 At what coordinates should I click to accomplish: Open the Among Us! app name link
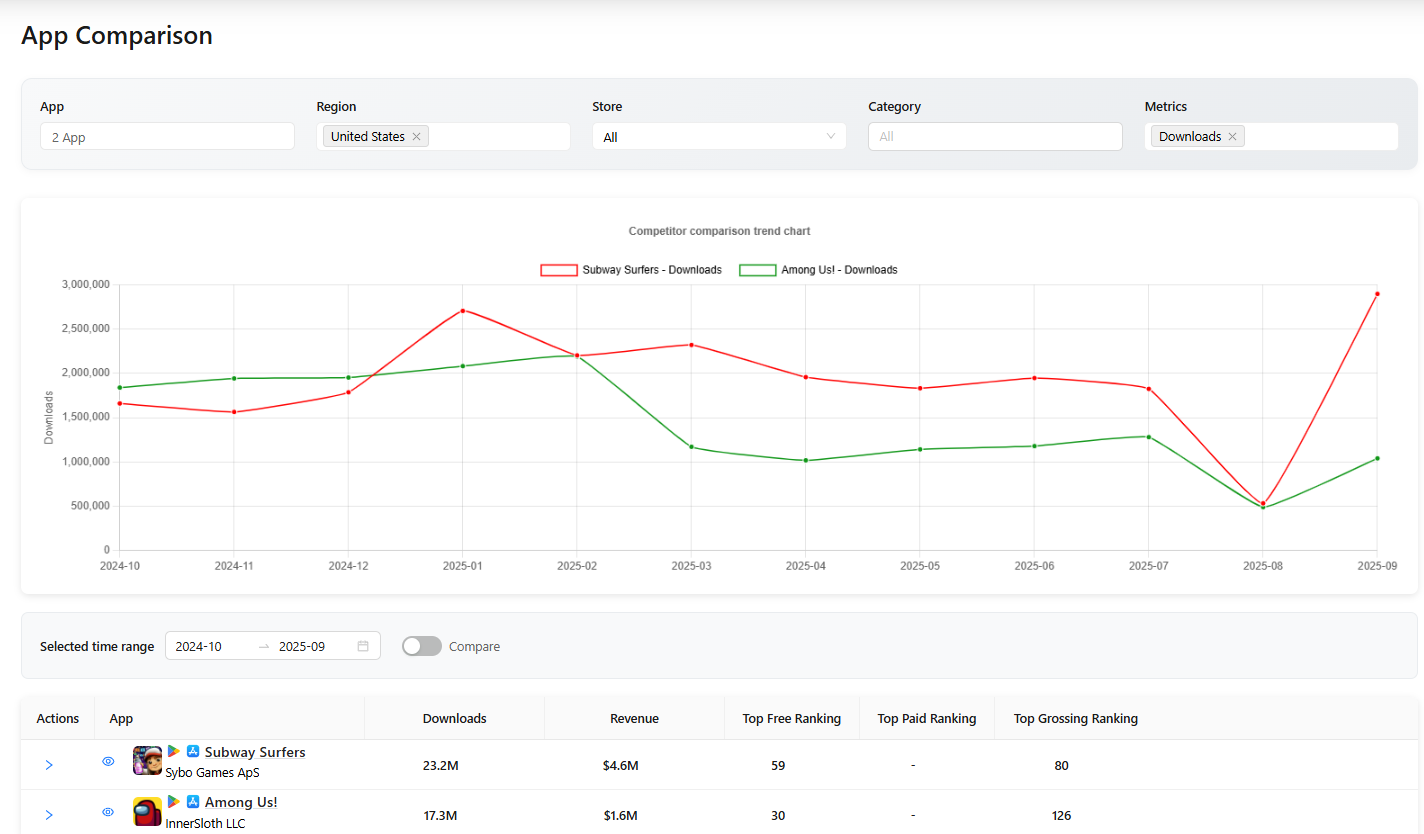click(241, 802)
